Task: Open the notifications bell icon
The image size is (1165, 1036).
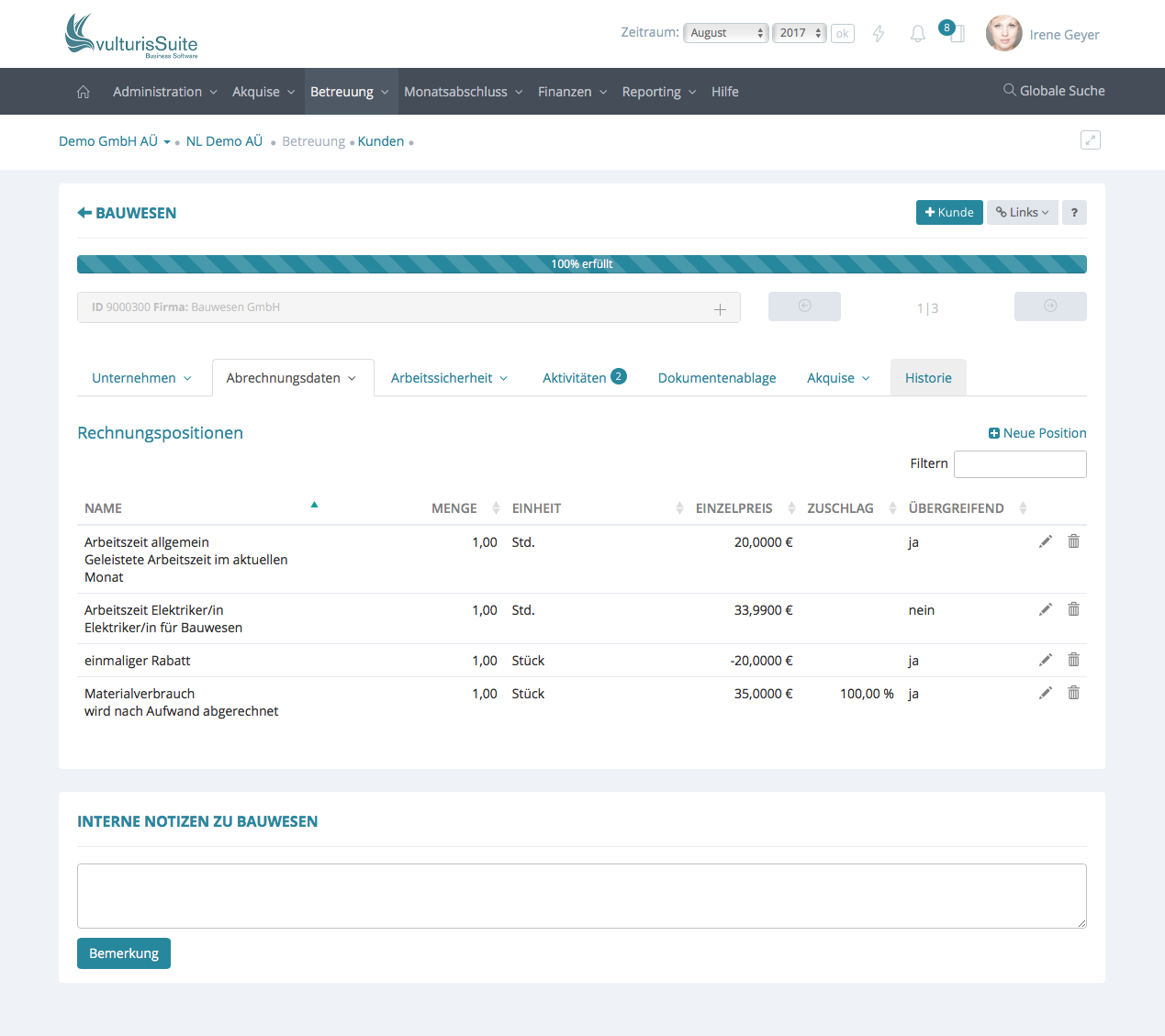Action: [917, 34]
